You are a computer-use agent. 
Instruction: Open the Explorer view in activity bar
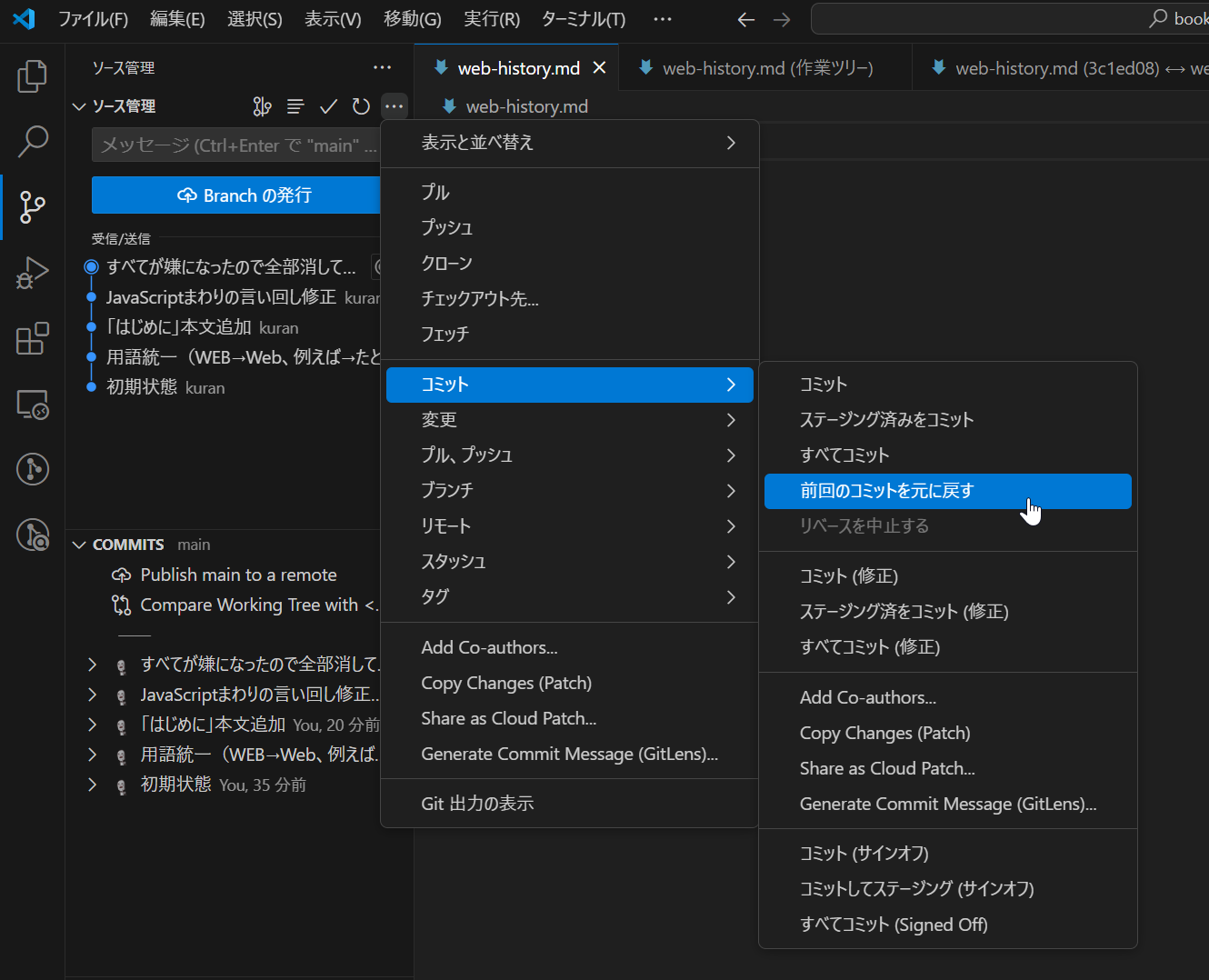pyautogui.click(x=33, y=76)
